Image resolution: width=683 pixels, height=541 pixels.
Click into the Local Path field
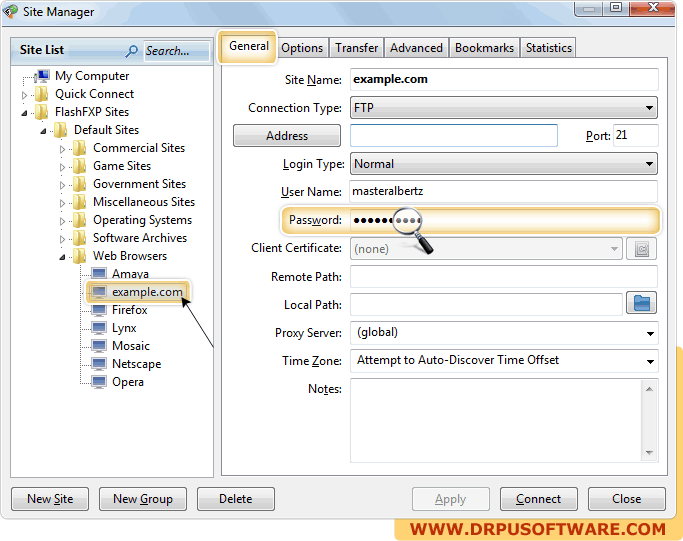pyautogui.click(x=486, y=304)
